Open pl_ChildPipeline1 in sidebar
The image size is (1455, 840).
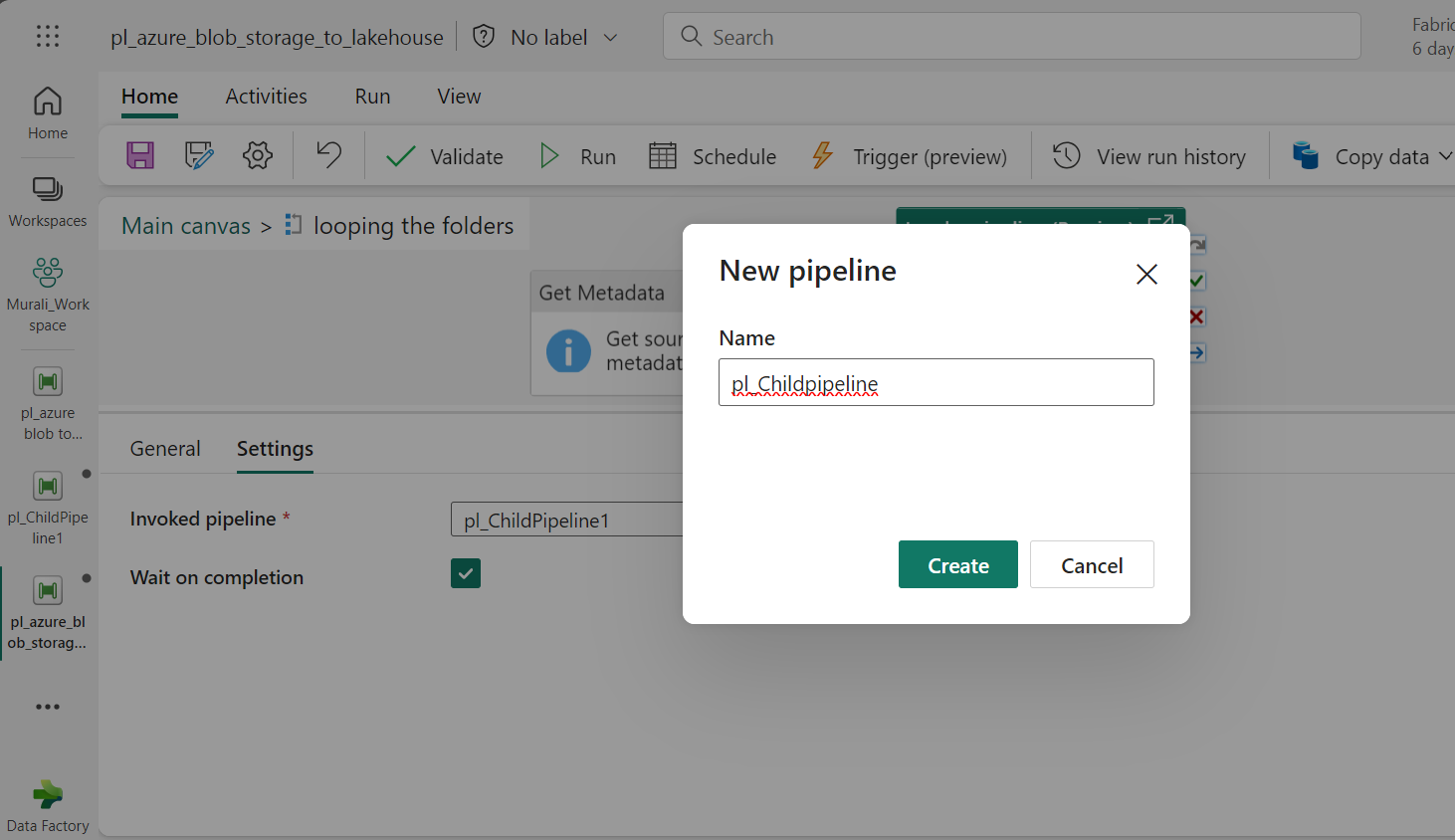coord(48,508)
